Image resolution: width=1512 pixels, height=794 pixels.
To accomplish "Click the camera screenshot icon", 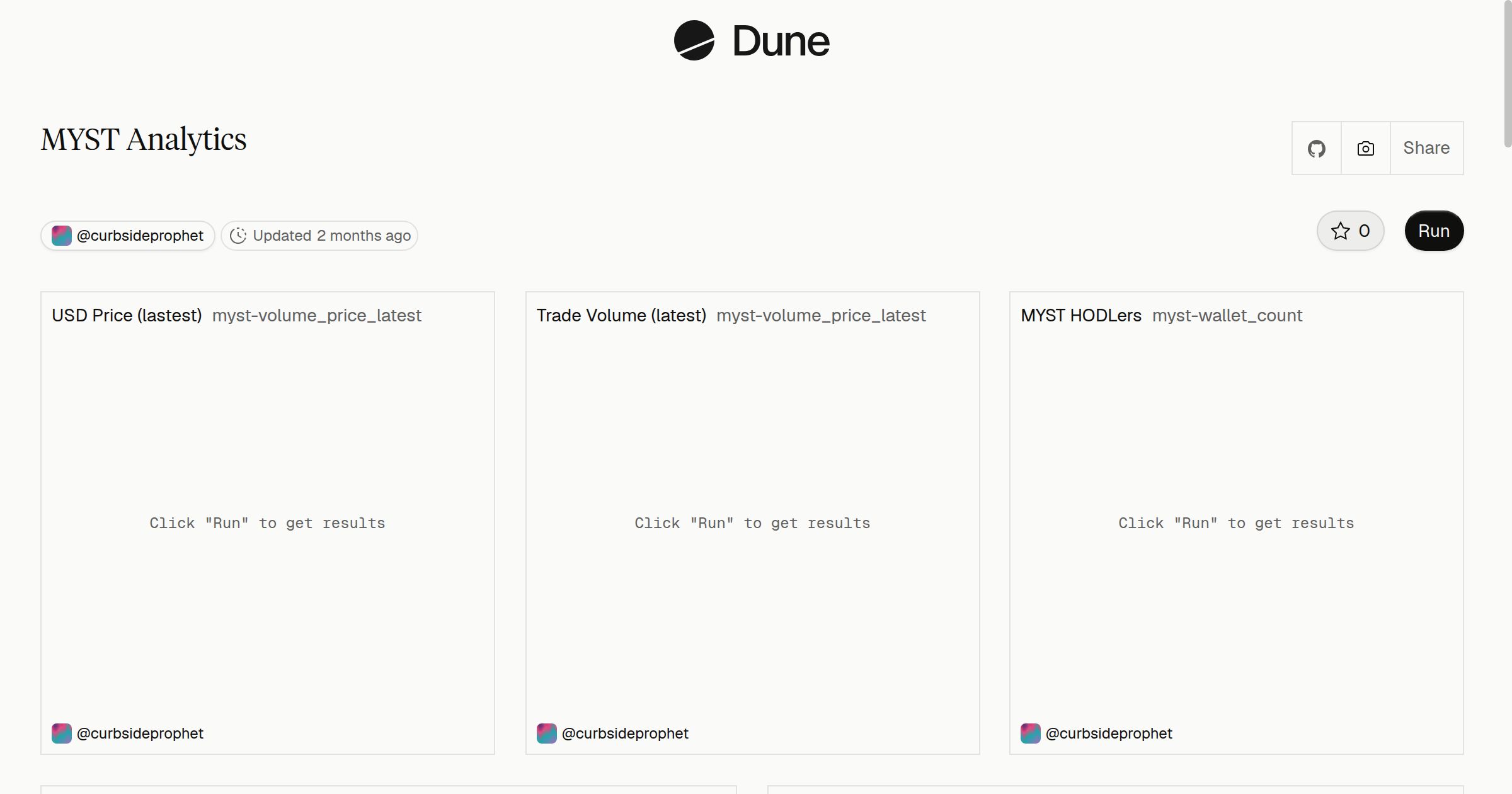I will (1365, 148).
